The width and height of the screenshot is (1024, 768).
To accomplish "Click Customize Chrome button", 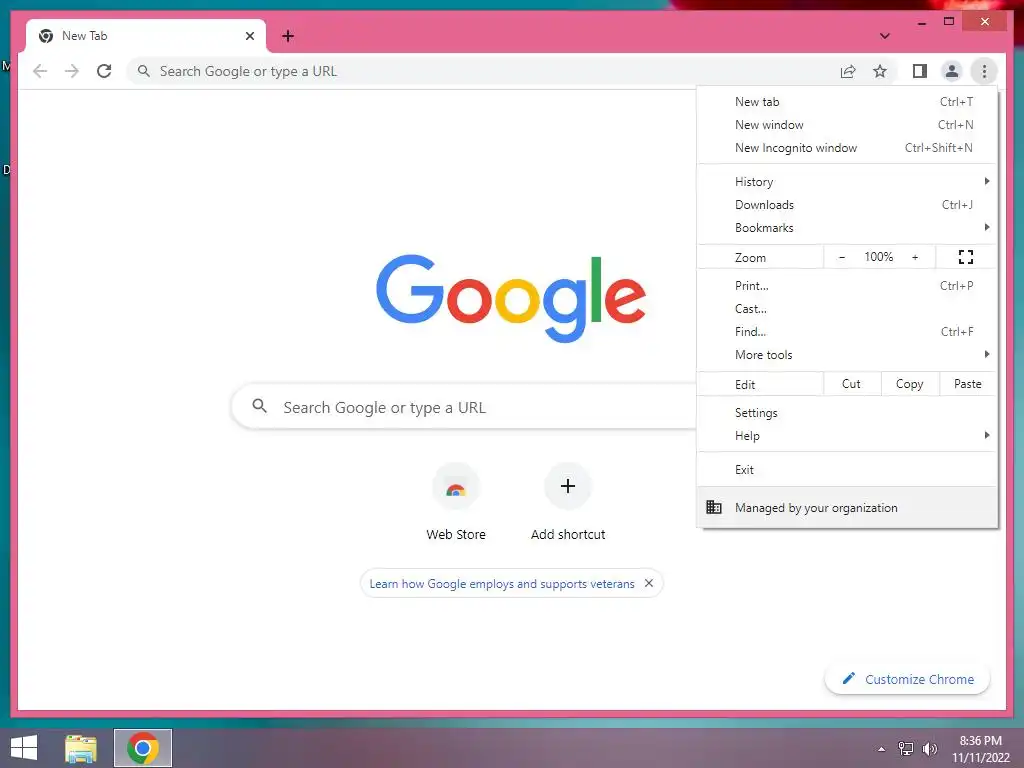I will 907,679.
